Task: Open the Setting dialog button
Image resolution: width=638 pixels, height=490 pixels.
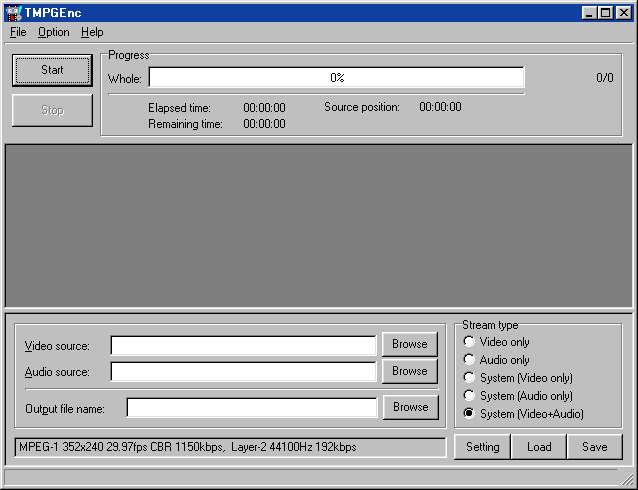Action: [x=482, y=447]
